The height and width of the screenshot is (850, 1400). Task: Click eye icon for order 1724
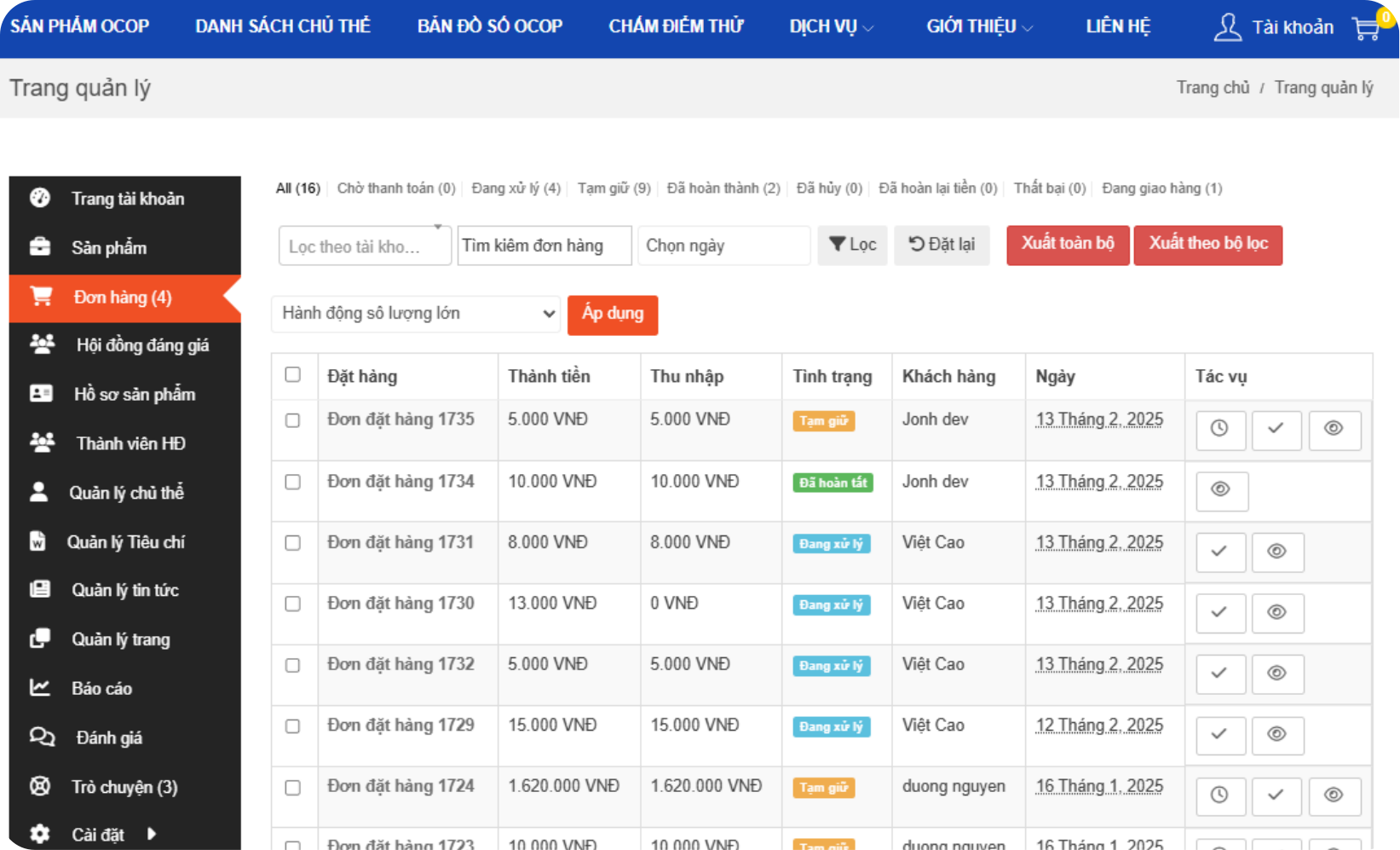pyautogui.click(x=1334, y=795)
